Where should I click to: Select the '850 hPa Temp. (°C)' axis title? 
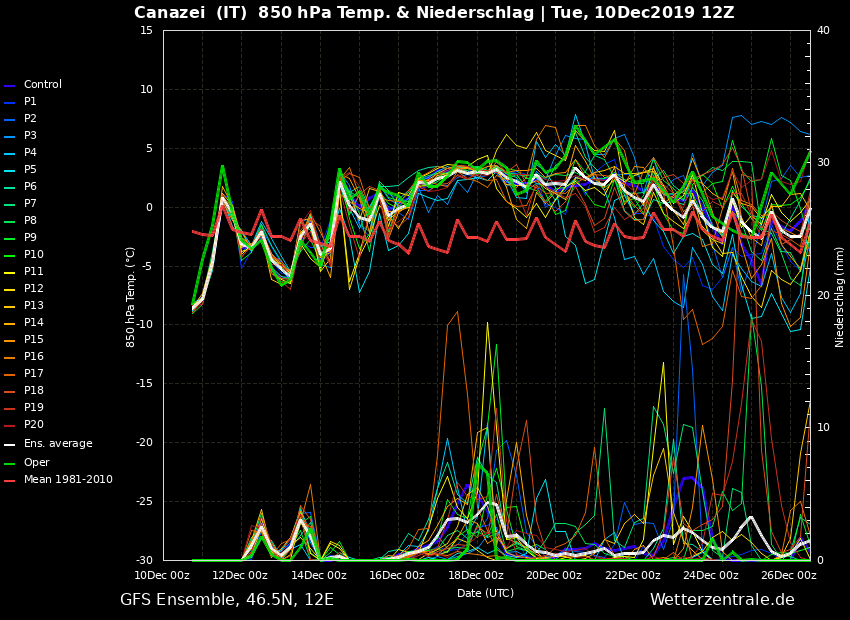[x=131, y=297]
